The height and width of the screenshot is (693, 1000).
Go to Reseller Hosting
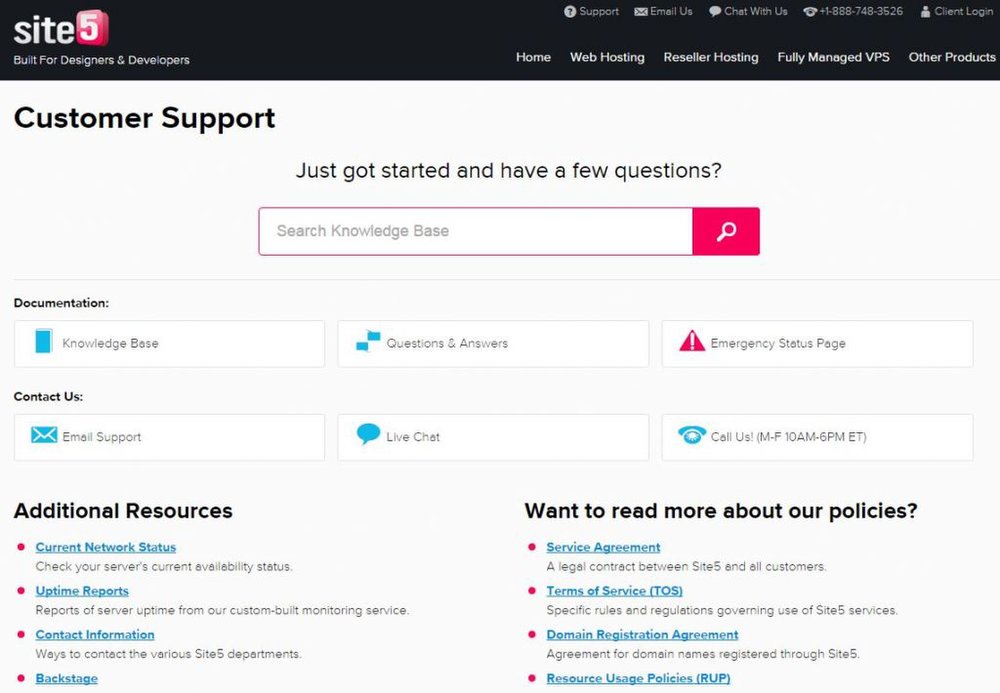(x=711, y=57)
